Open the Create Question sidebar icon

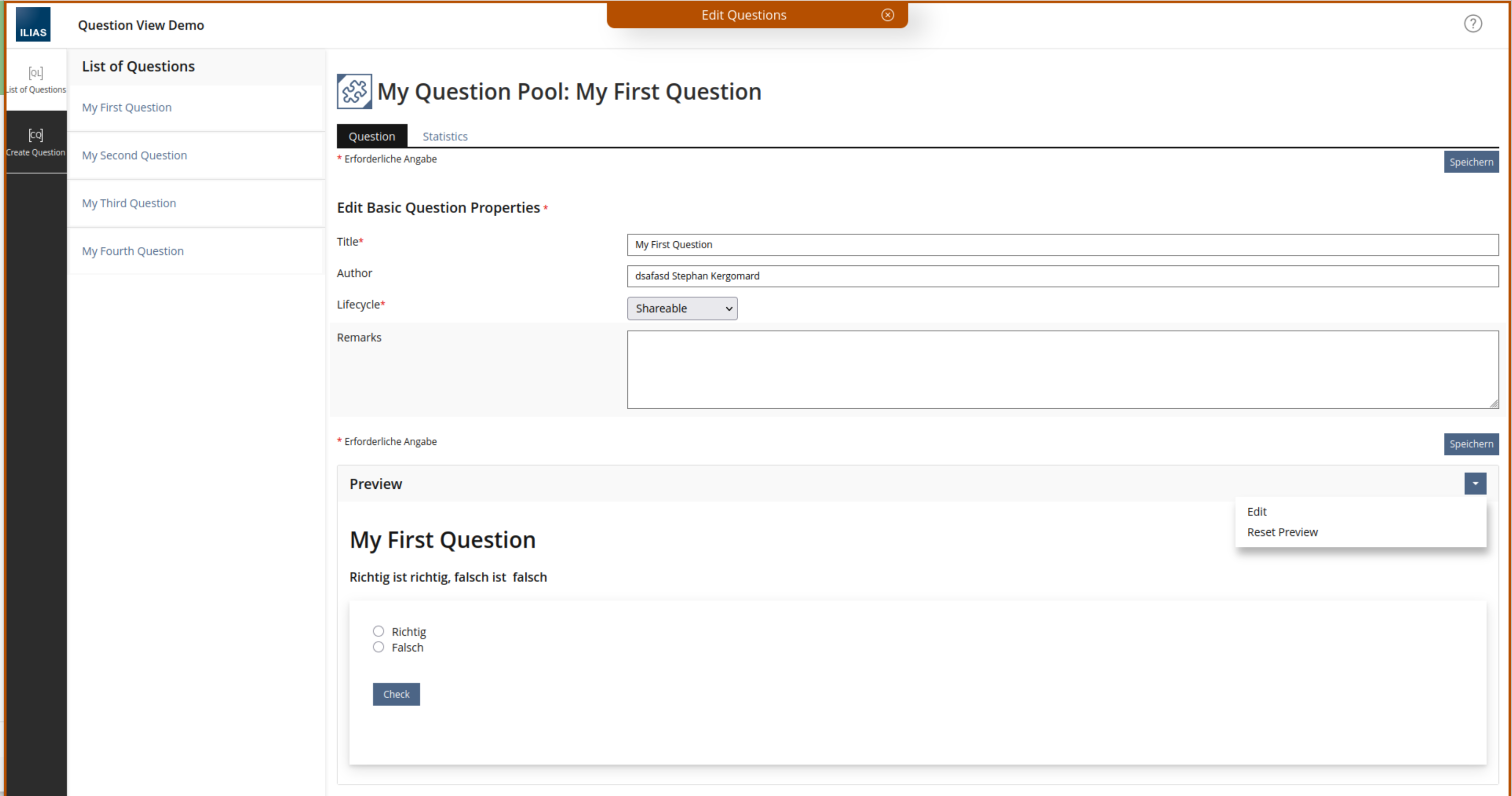tap(36, 141)
